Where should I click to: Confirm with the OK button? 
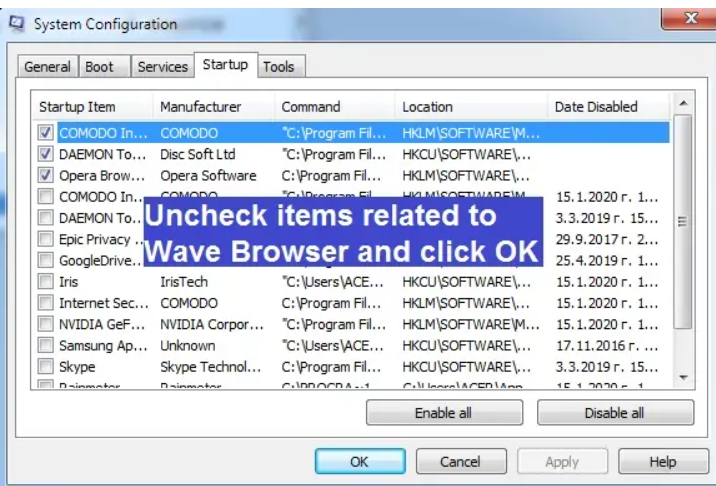(360, 462)
